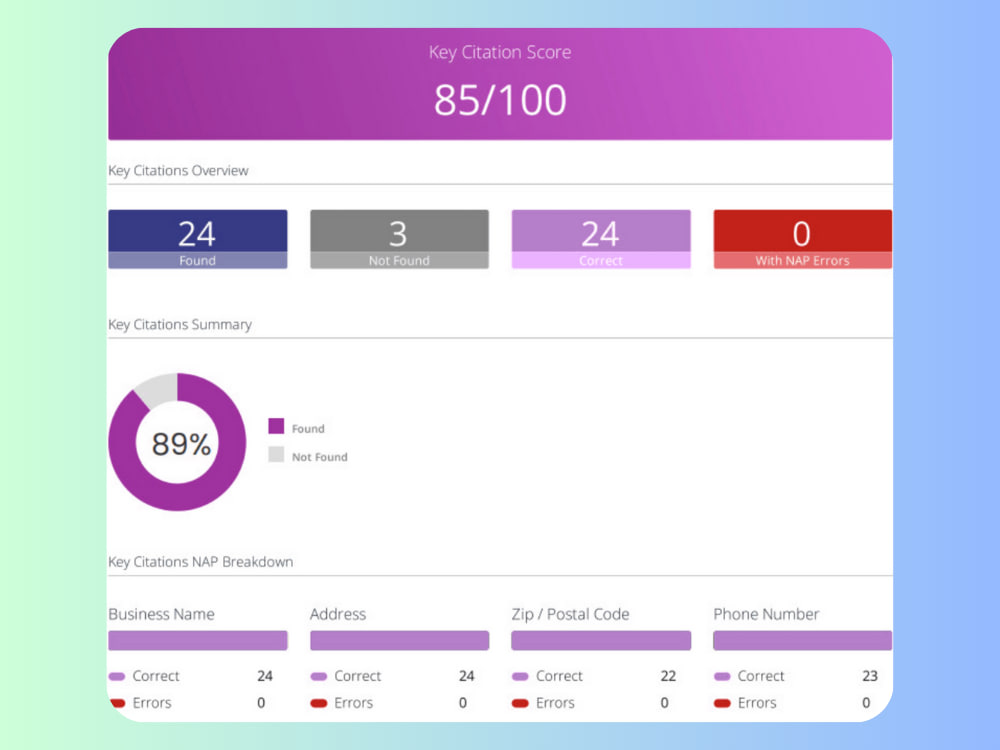
Task: Click the Address column label
Action: coord(338,614)
